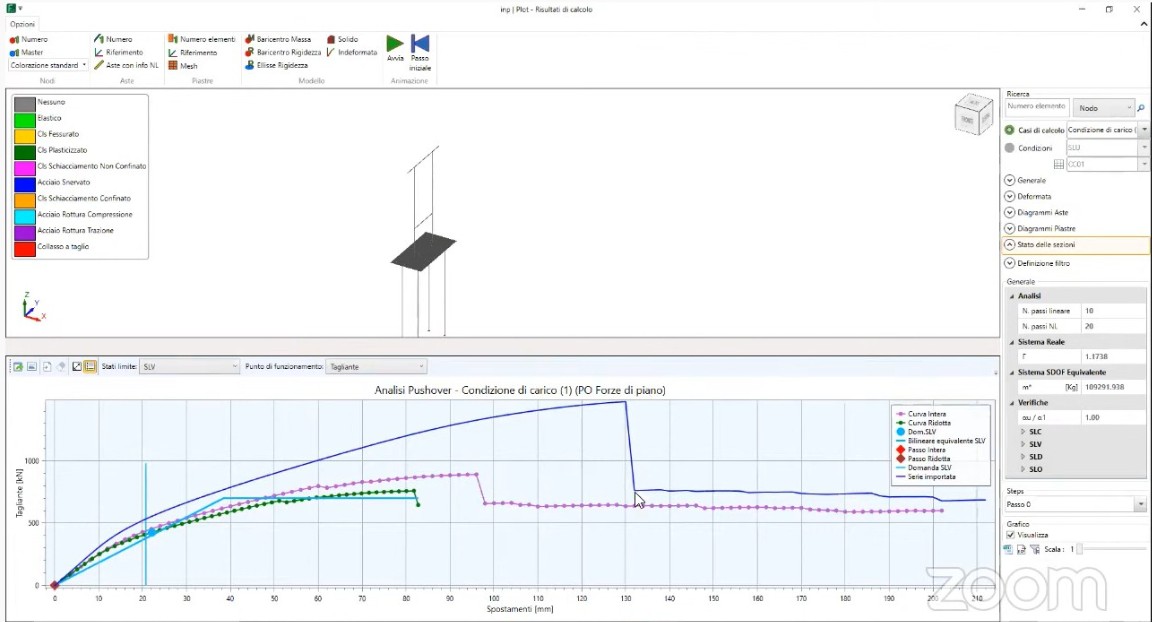Click the Scala slider handle

tap(1079, 549)
